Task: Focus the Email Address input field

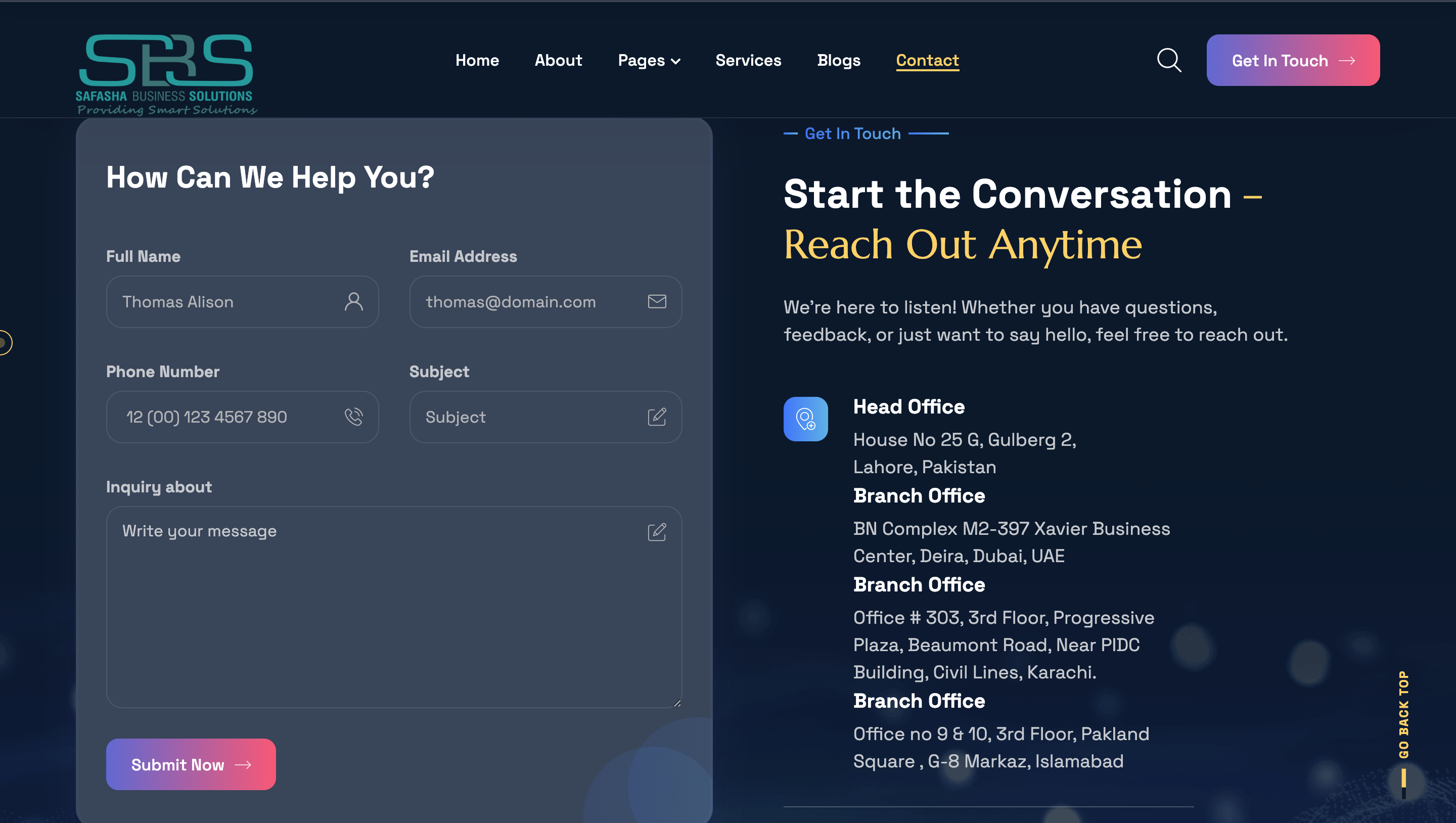Action: click(x=545, y=302)
